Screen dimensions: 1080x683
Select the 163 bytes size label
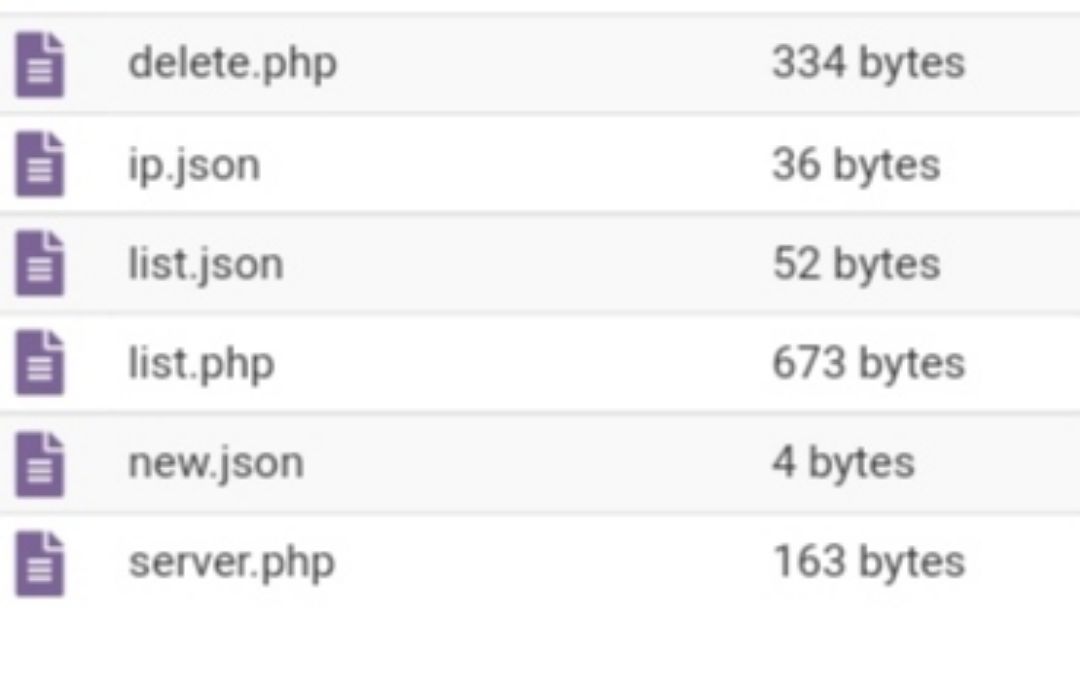868,563
